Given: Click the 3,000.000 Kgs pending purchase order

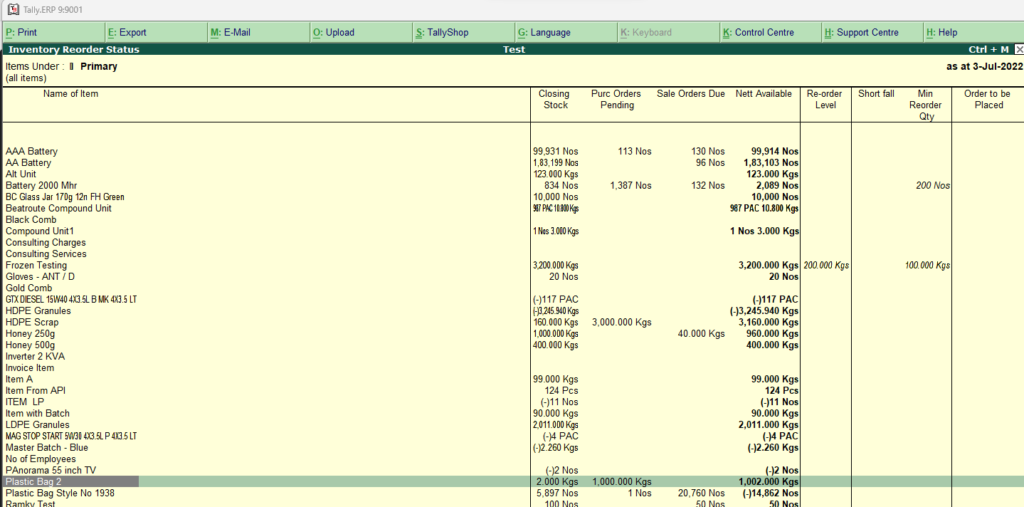Looking at the screenshot, I should (621, 322).
